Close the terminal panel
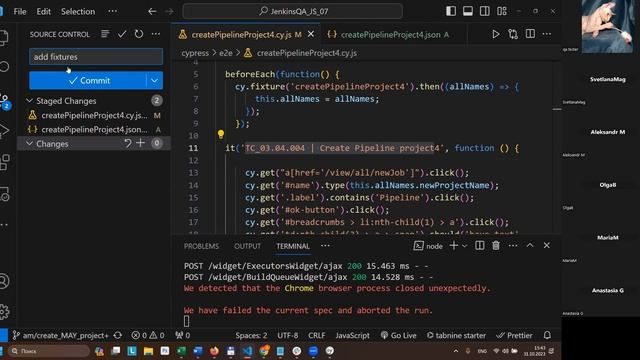This screenshot has width=640, height=360. [x=547, y=245]
